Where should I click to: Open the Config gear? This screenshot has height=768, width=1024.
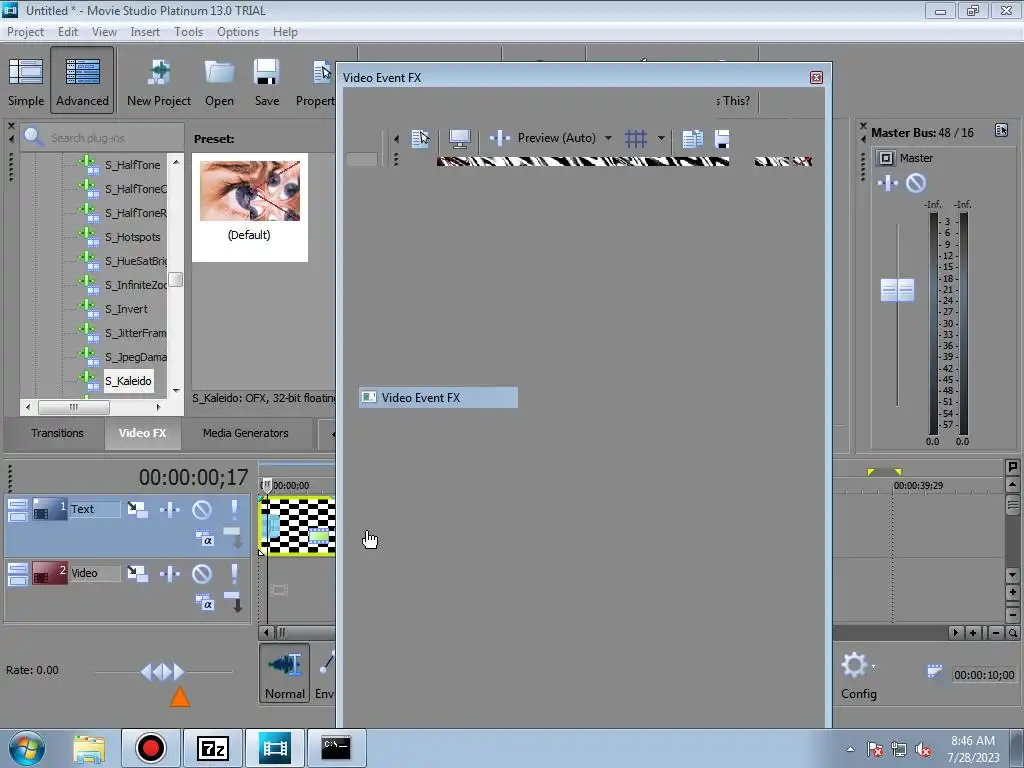point(854,665)
